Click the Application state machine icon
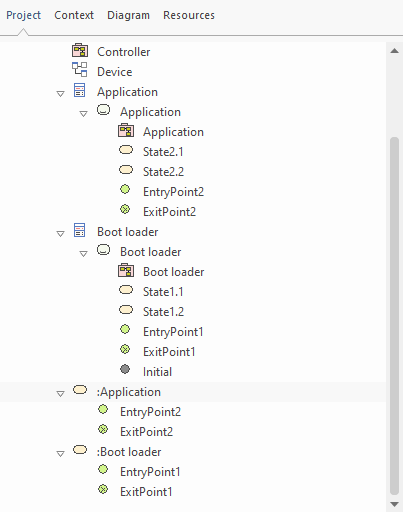Viewport: 403px width, 512px height. coord(103,110)
